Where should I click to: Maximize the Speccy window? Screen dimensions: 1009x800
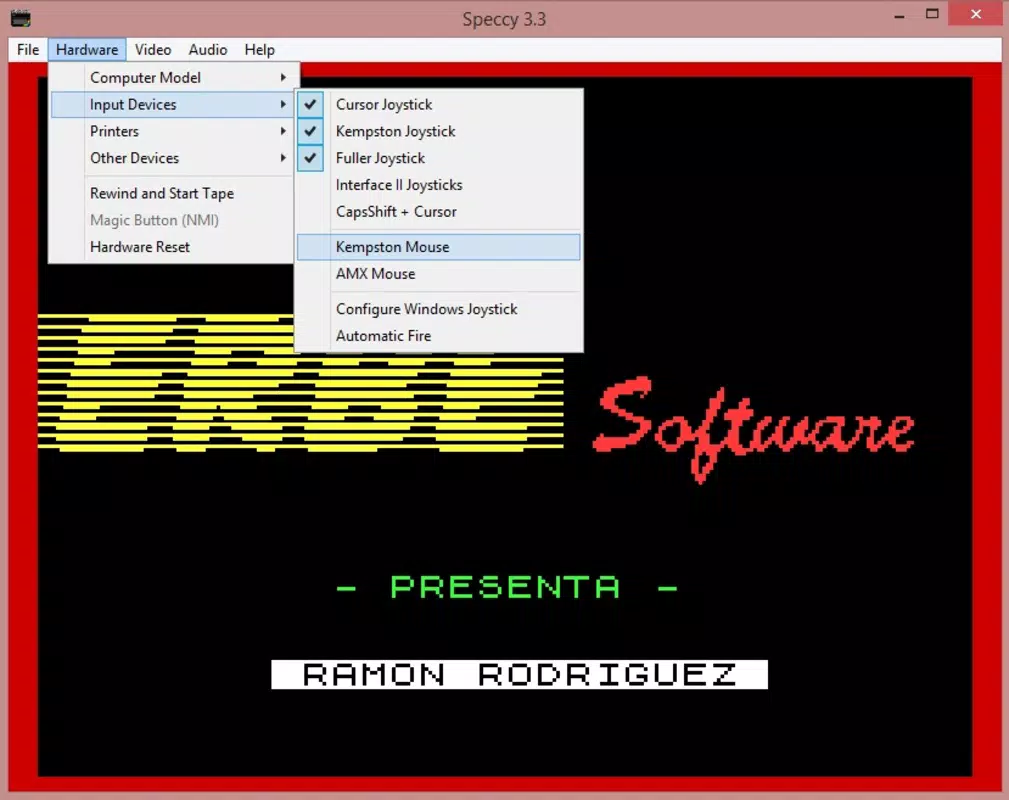pos(932,14)
